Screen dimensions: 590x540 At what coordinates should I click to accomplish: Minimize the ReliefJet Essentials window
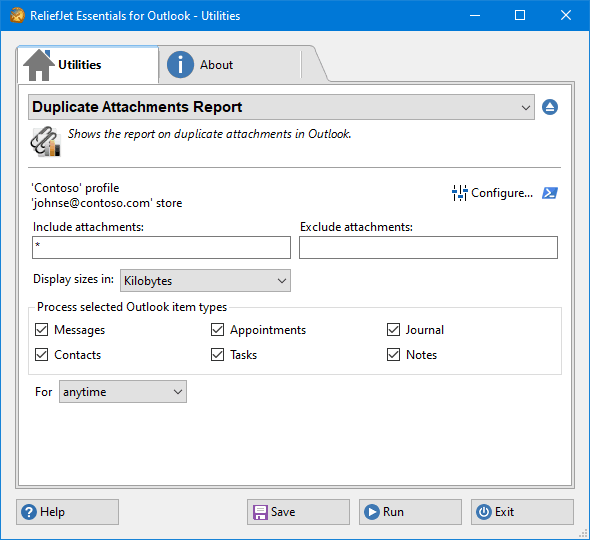475,15
